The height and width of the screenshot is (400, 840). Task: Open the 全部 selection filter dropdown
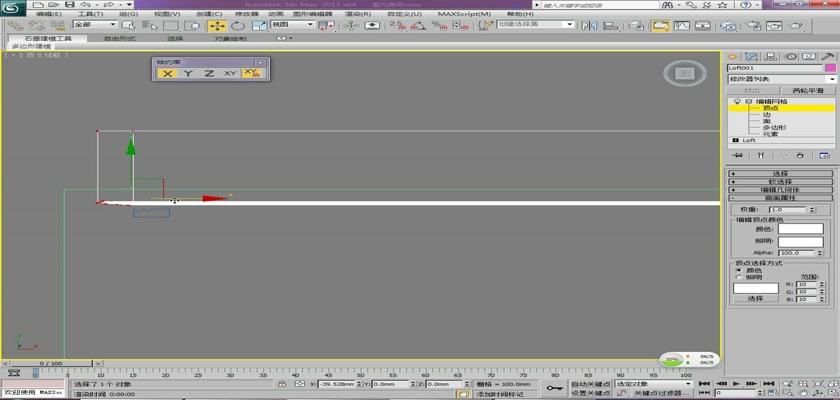coord(94,25)
